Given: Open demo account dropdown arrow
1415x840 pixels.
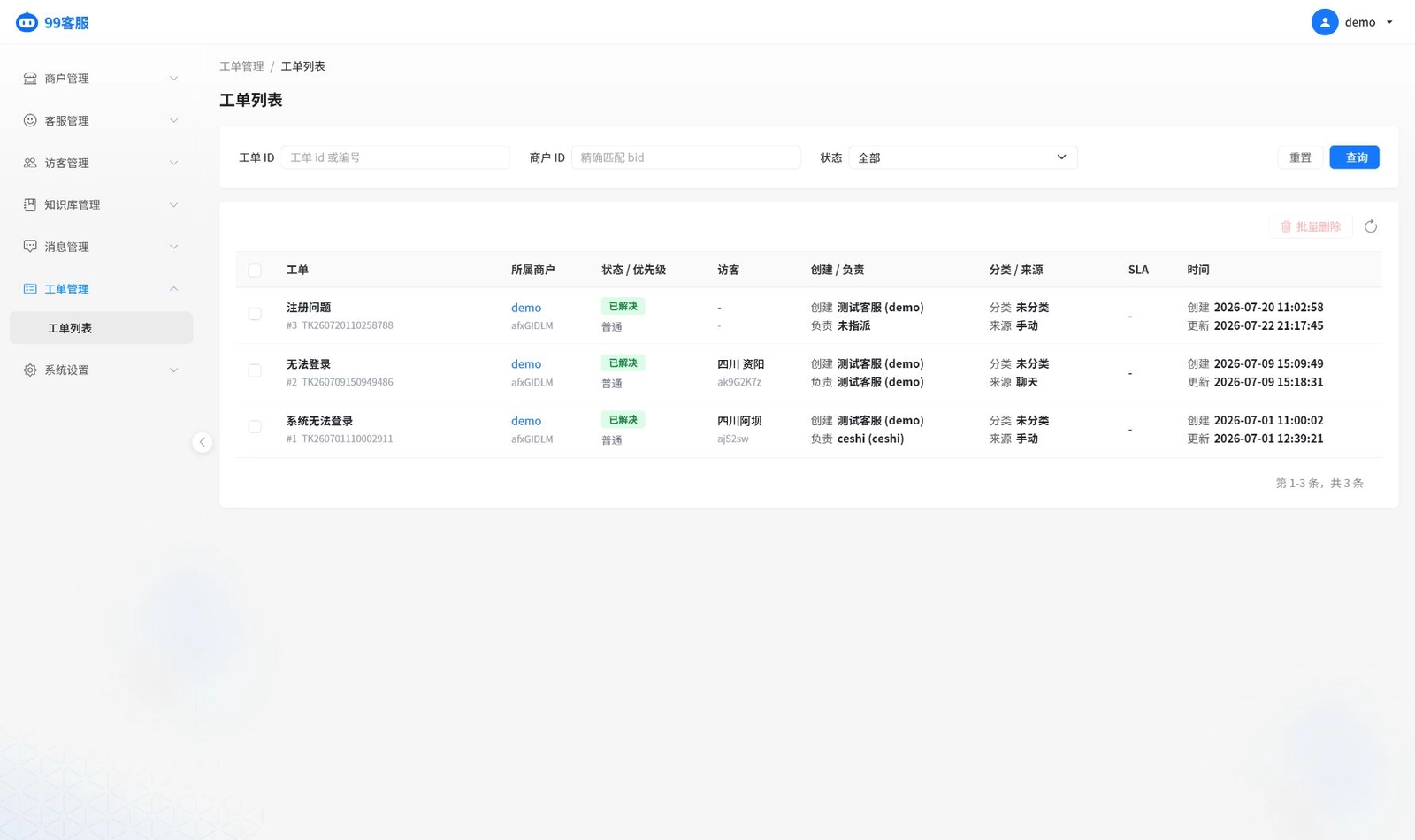Looking at the screenshot, I should click(x=1389, y=22).
